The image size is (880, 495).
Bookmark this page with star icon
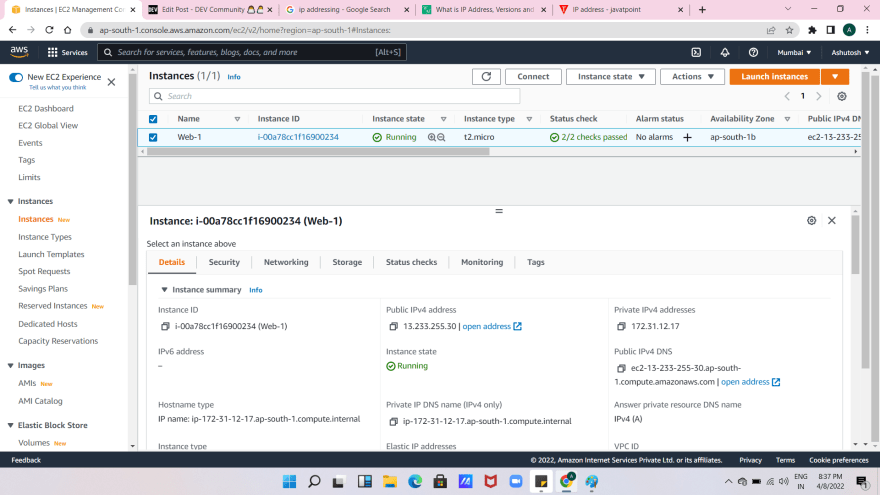coord(789,30)
